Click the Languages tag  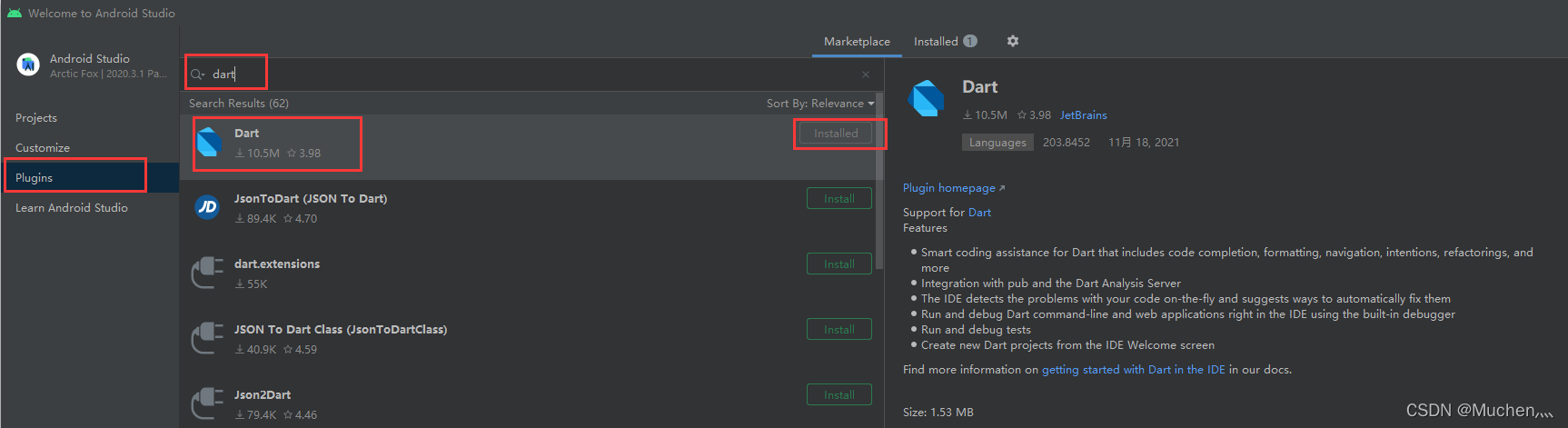point(997,143)
